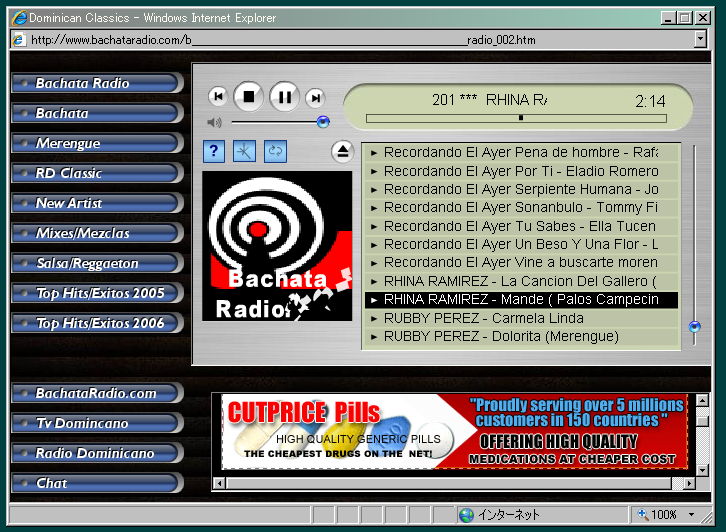Click the Internet zone globe icon

tap(466, 515)
